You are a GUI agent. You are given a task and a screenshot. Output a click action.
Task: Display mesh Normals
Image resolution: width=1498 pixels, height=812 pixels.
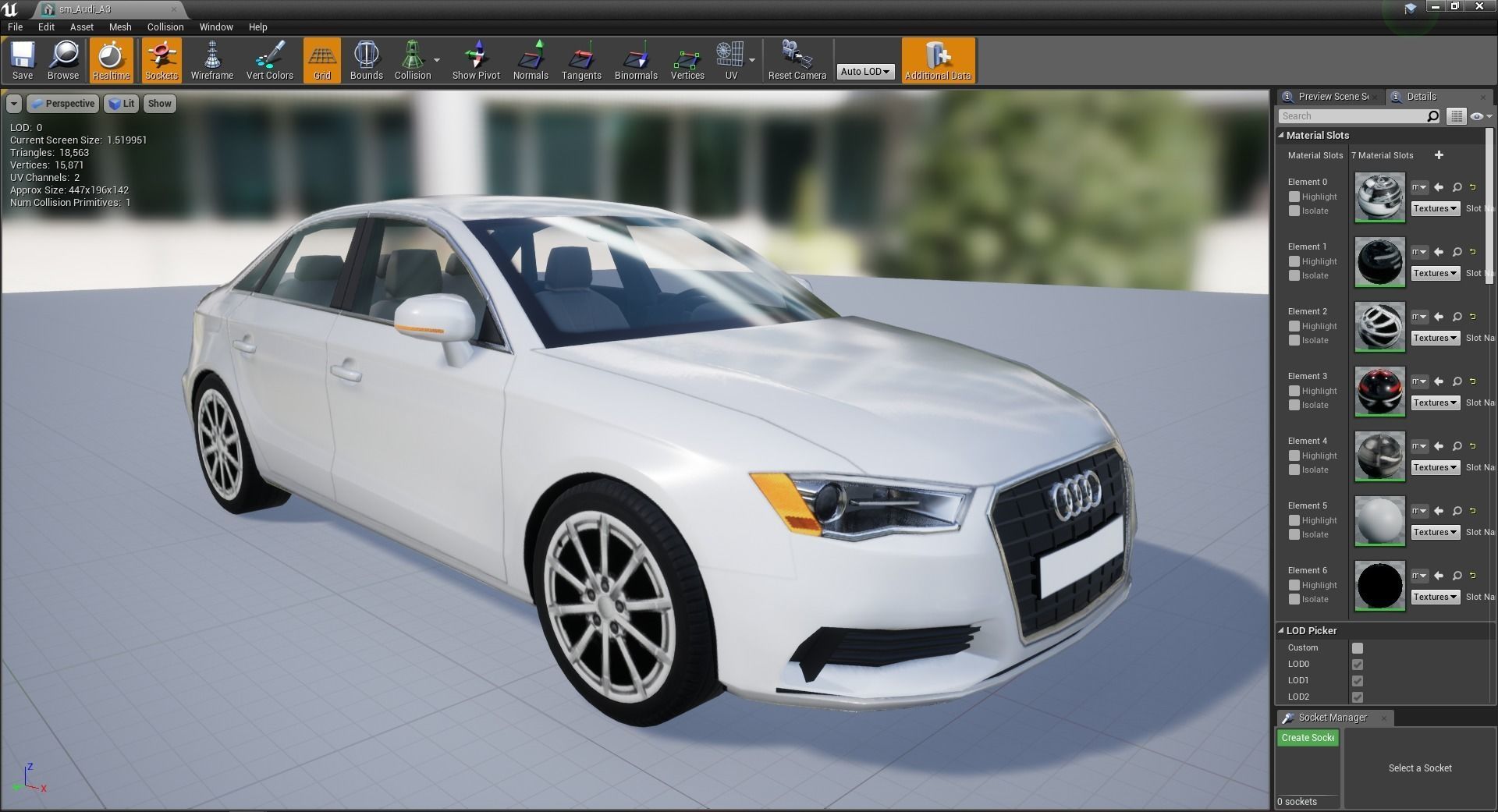pyautogui.click(x=531, y=61)
